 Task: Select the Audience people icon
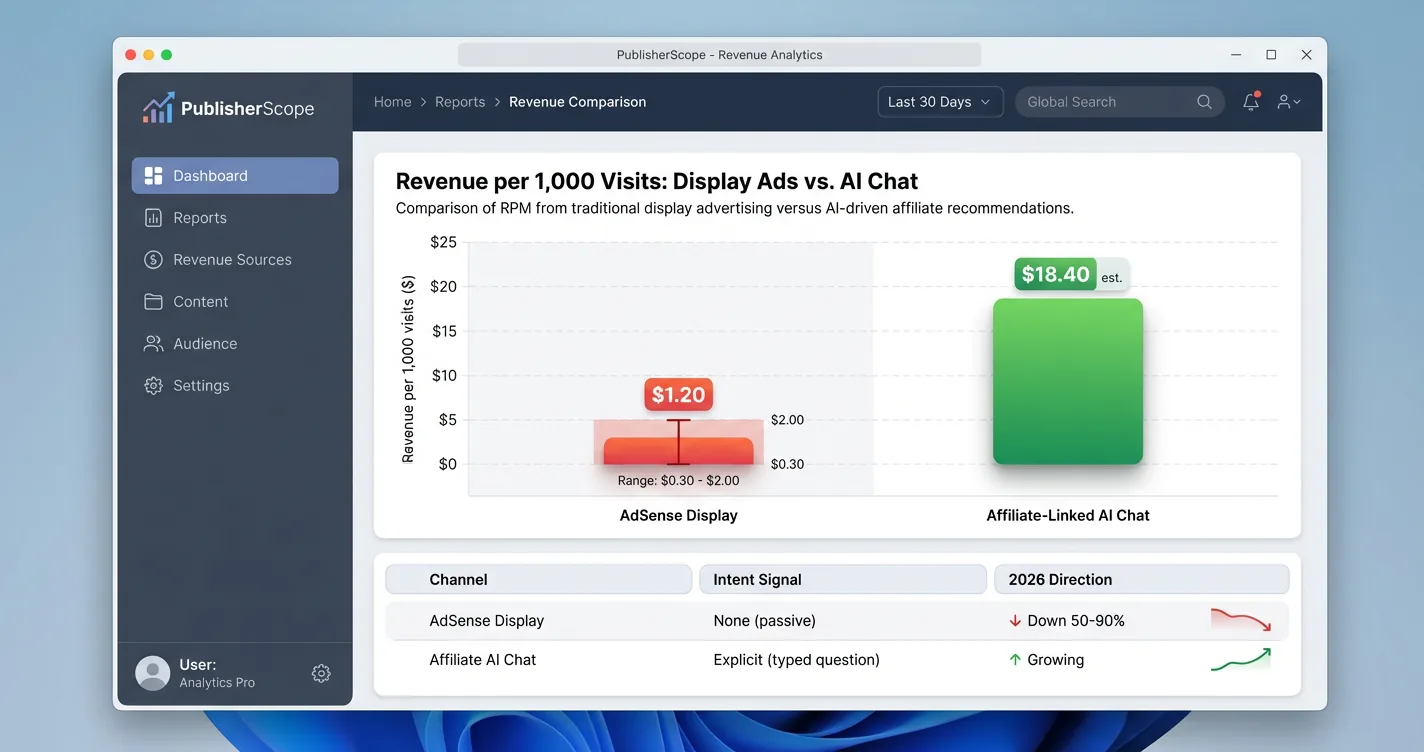(153, 343)
